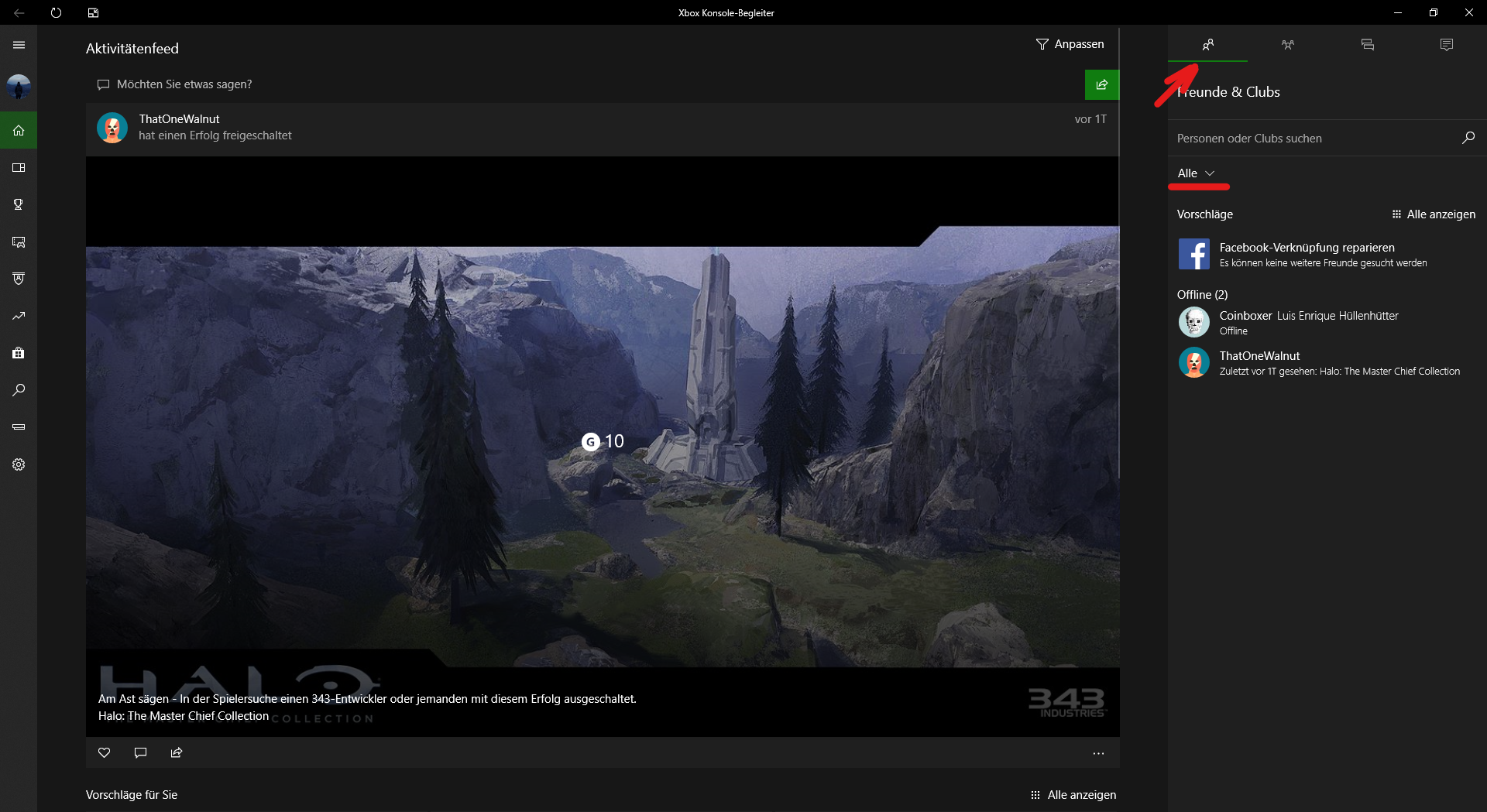Minimize the Xbox Konsole-Begleiter window

1397,12
